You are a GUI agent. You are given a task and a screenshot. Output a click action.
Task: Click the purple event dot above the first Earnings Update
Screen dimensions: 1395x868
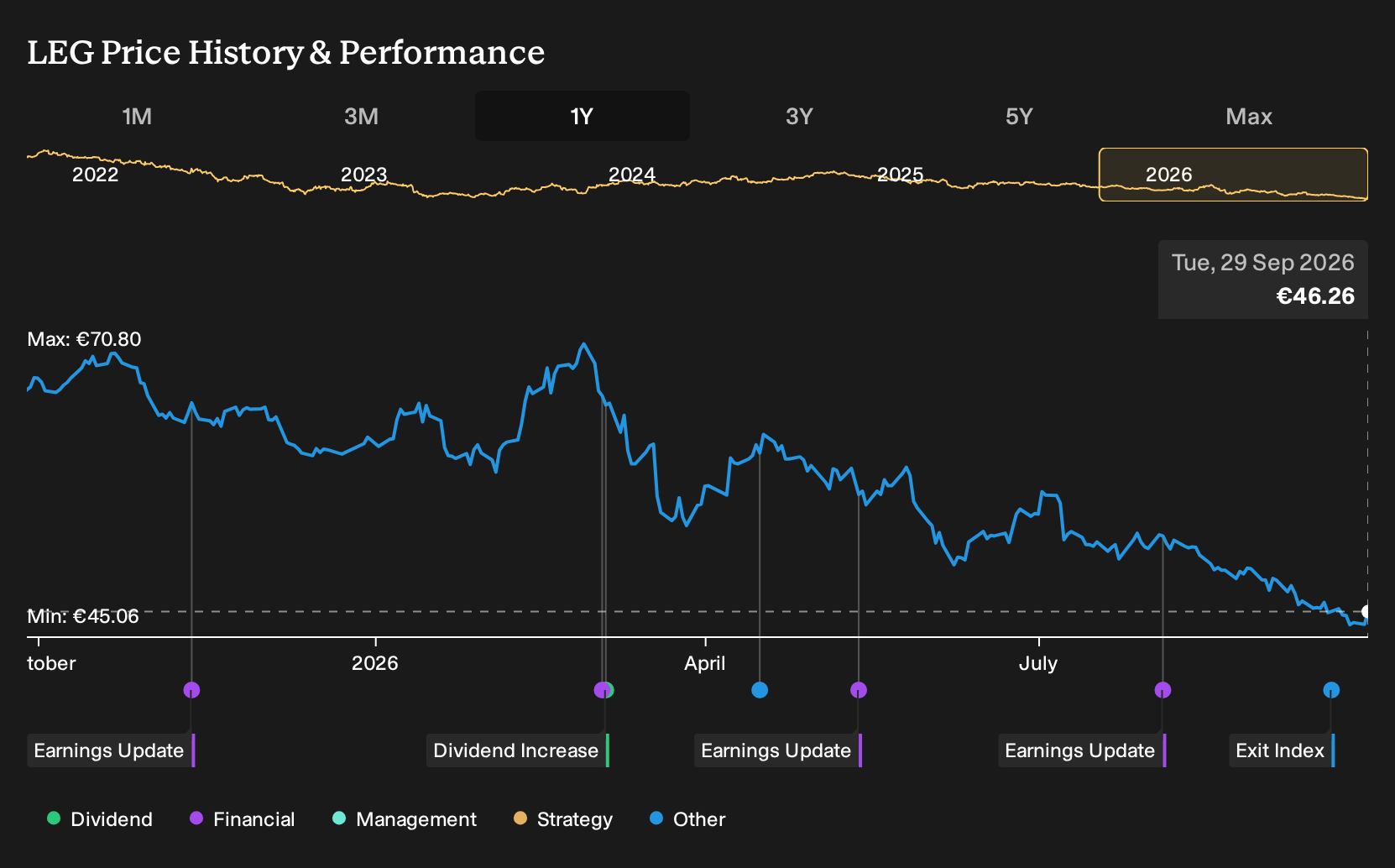pyautogui.click(x=191, y=690)
